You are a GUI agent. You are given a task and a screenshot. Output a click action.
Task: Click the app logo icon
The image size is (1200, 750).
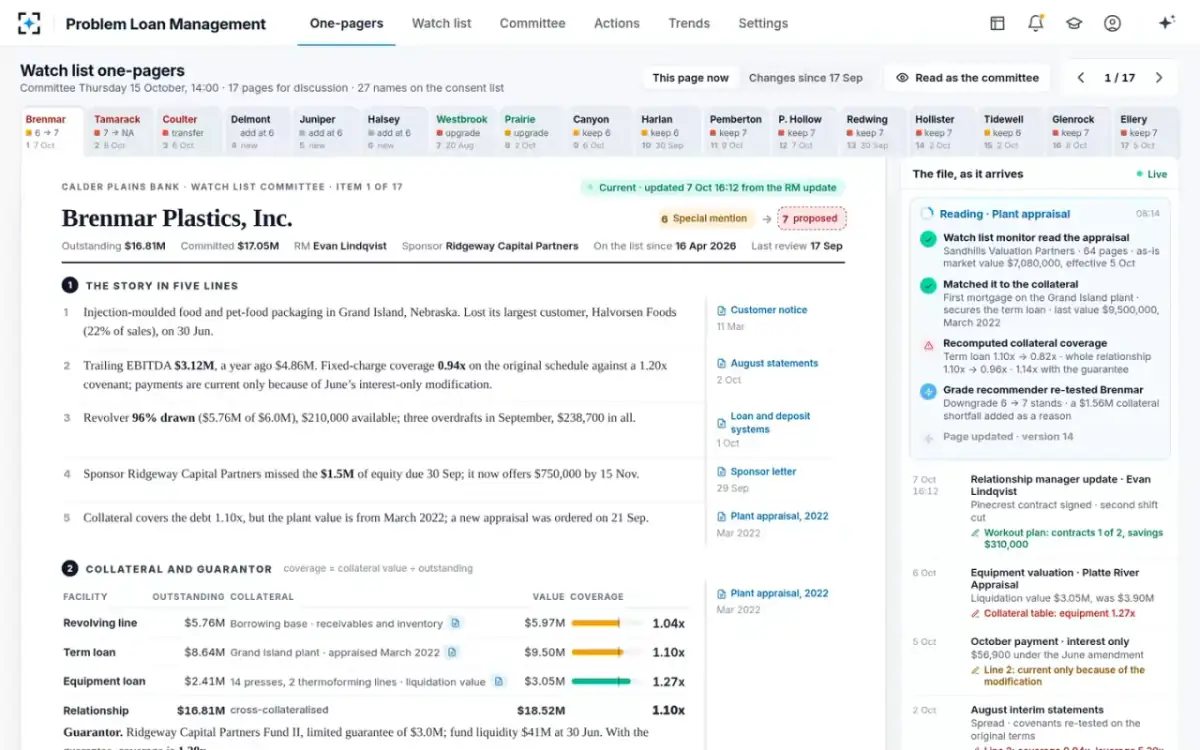(30, 23)
